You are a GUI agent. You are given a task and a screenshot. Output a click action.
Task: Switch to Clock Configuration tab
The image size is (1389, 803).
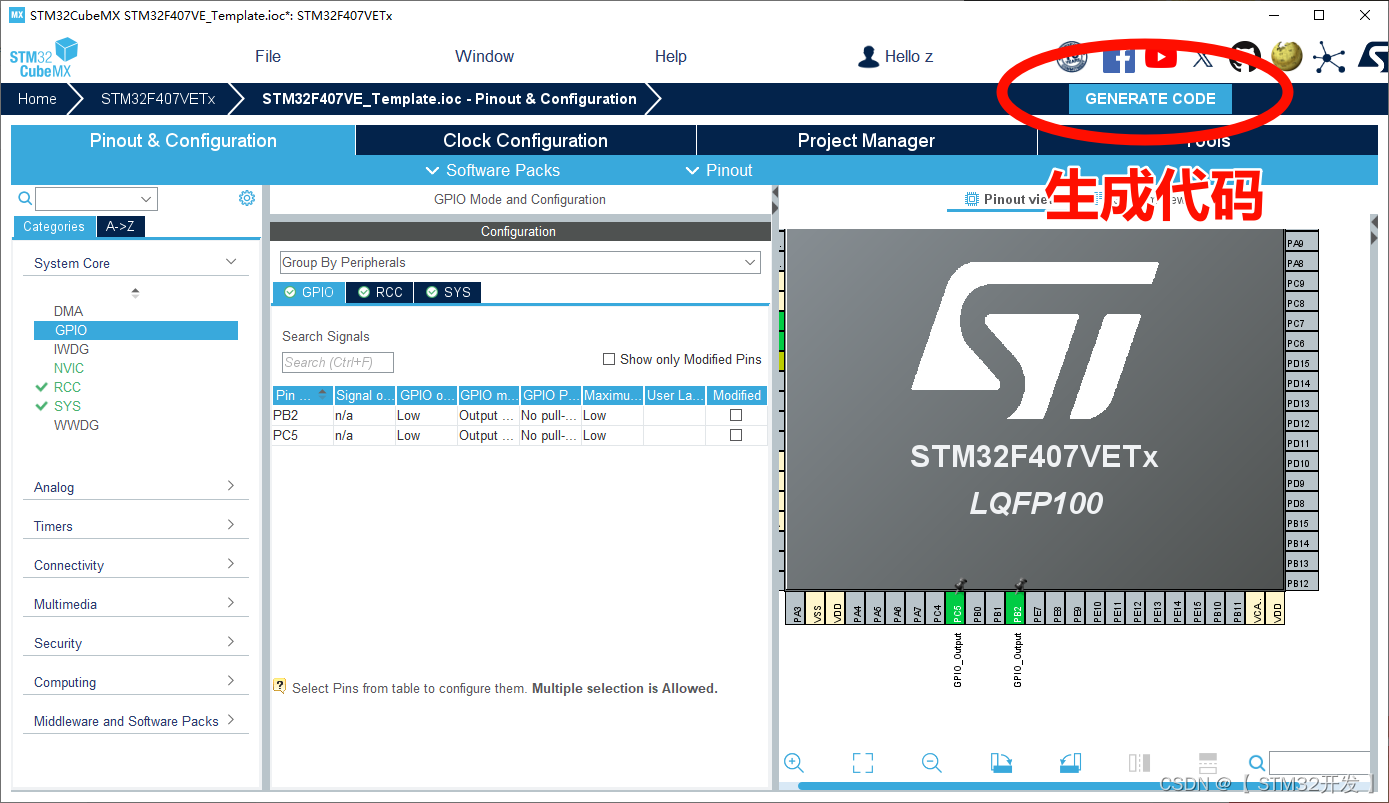click(526, 140)
